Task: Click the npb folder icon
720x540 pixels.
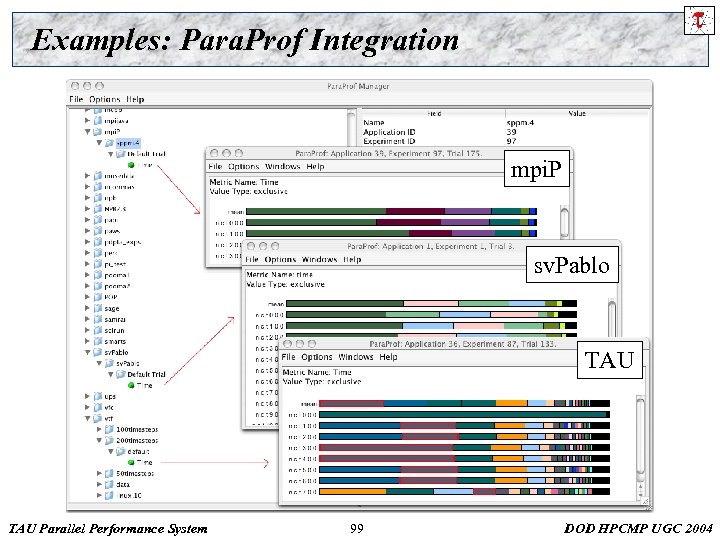Action: click(98, 198)
